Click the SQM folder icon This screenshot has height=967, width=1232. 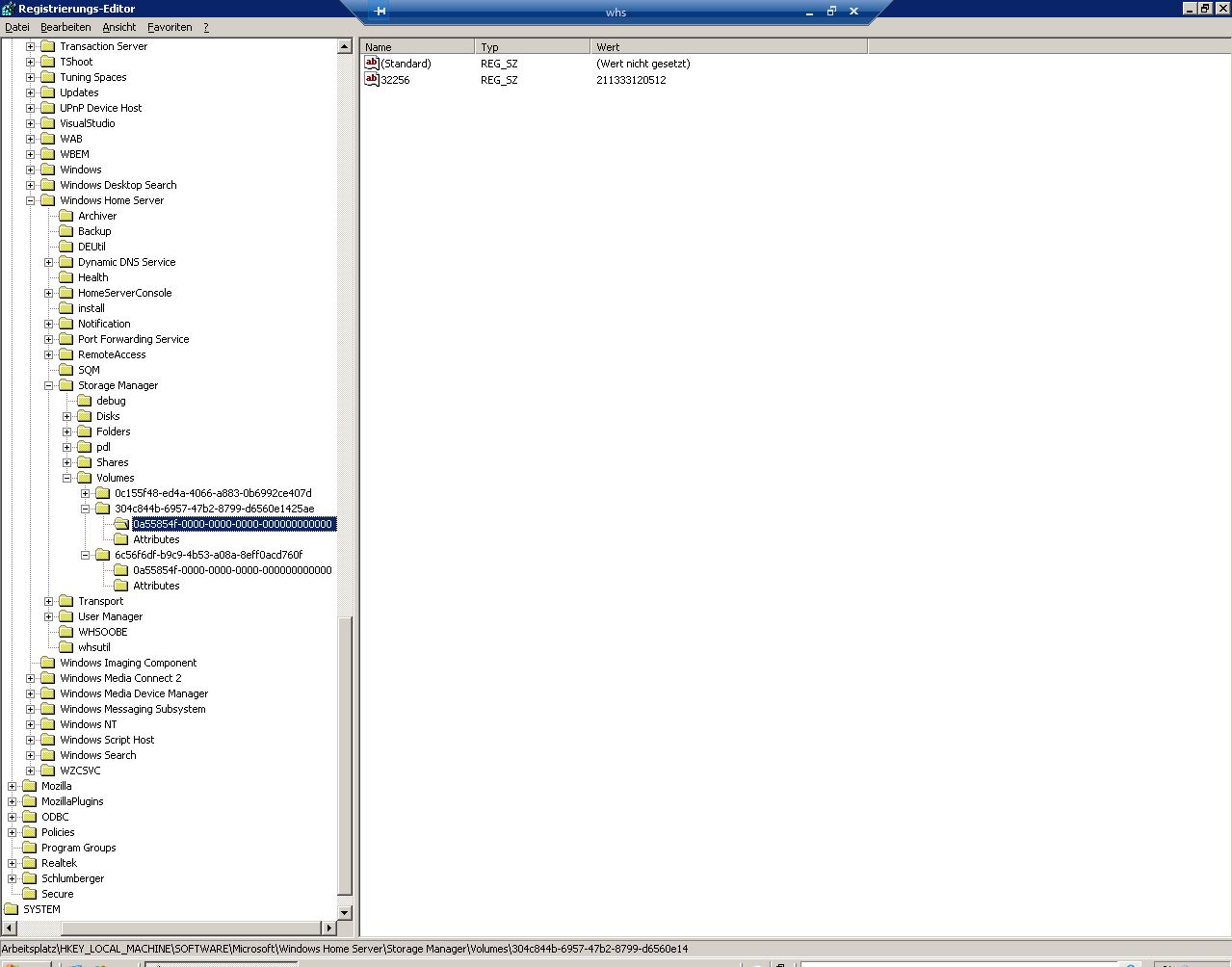pyautogui.click(x=66, y=370)
